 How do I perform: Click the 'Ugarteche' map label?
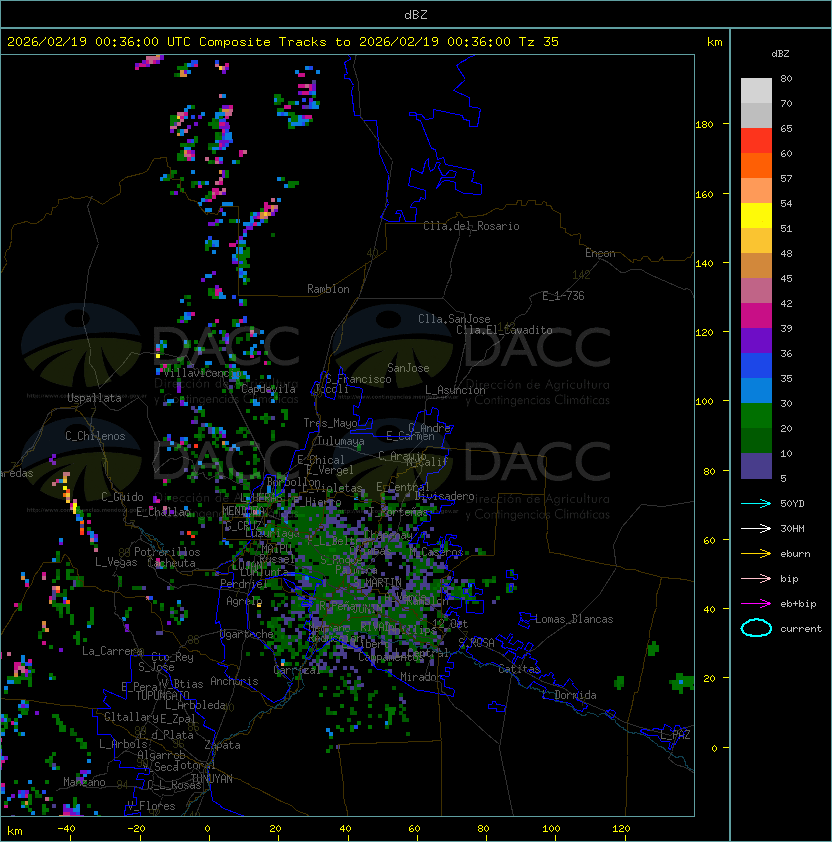coord(247,634)
